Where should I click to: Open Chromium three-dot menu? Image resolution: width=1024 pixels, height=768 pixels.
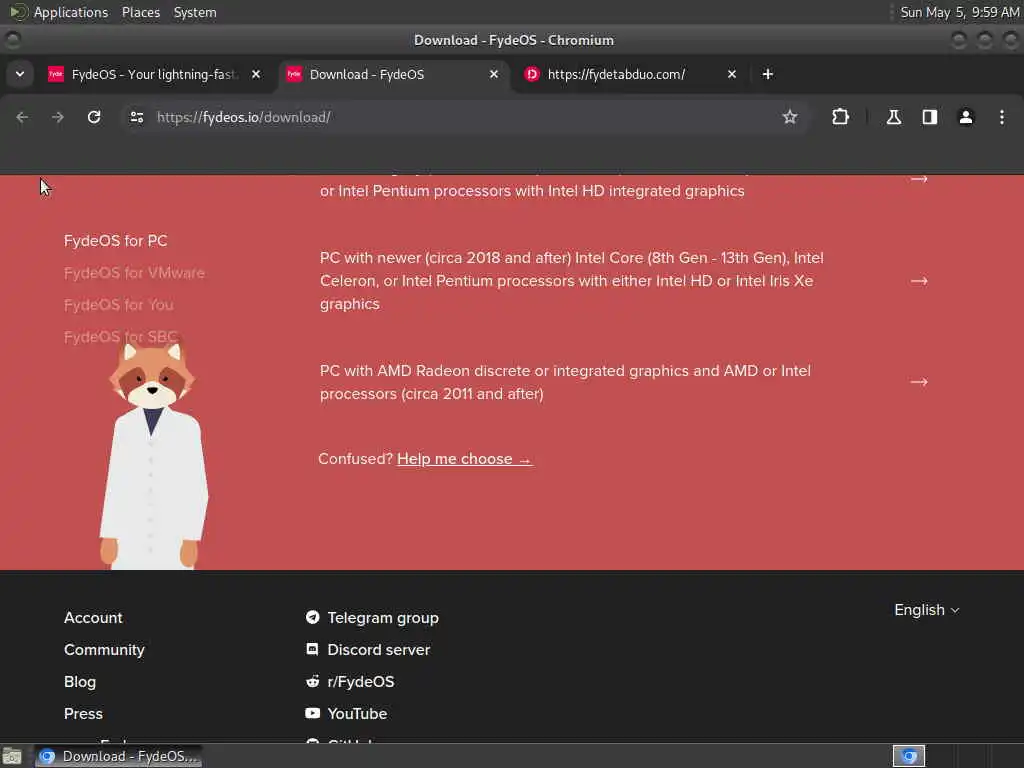point(1001,117)
